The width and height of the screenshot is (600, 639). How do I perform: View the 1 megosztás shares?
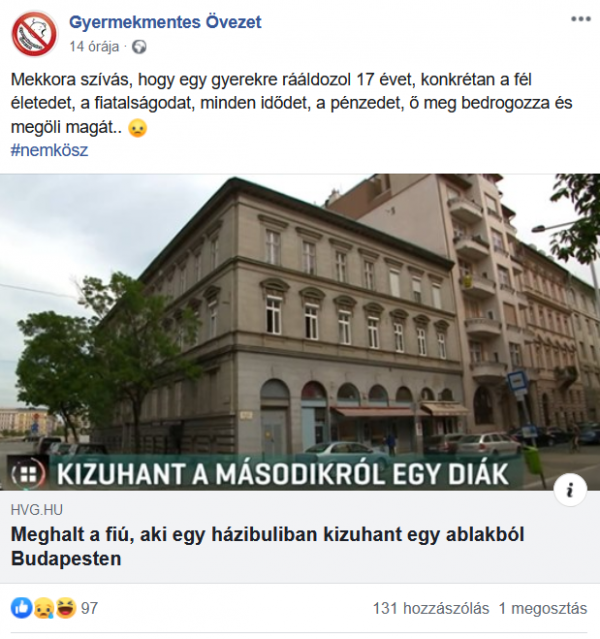point(543,608)
